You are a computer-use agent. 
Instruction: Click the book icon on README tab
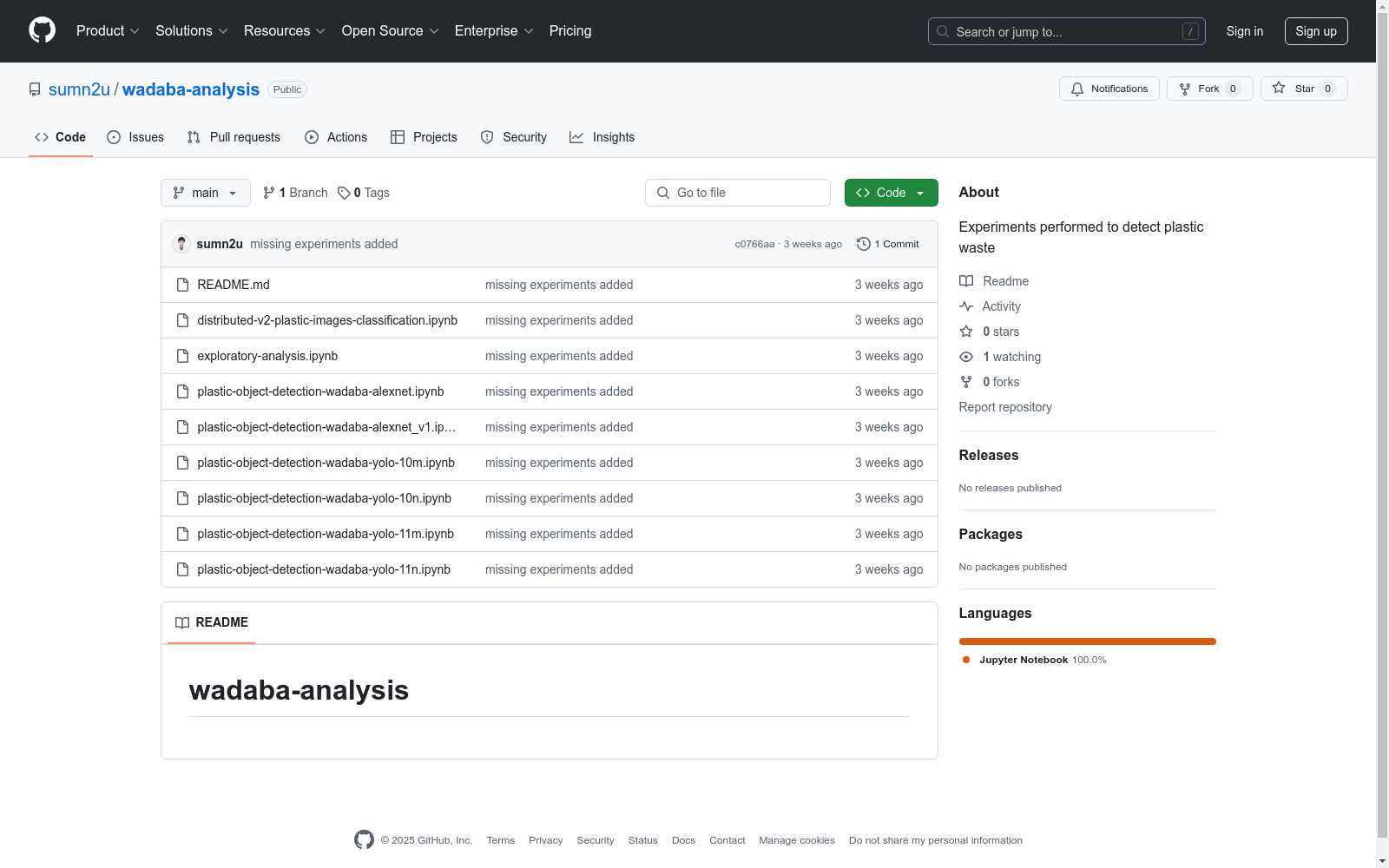(x=182, y=622)
